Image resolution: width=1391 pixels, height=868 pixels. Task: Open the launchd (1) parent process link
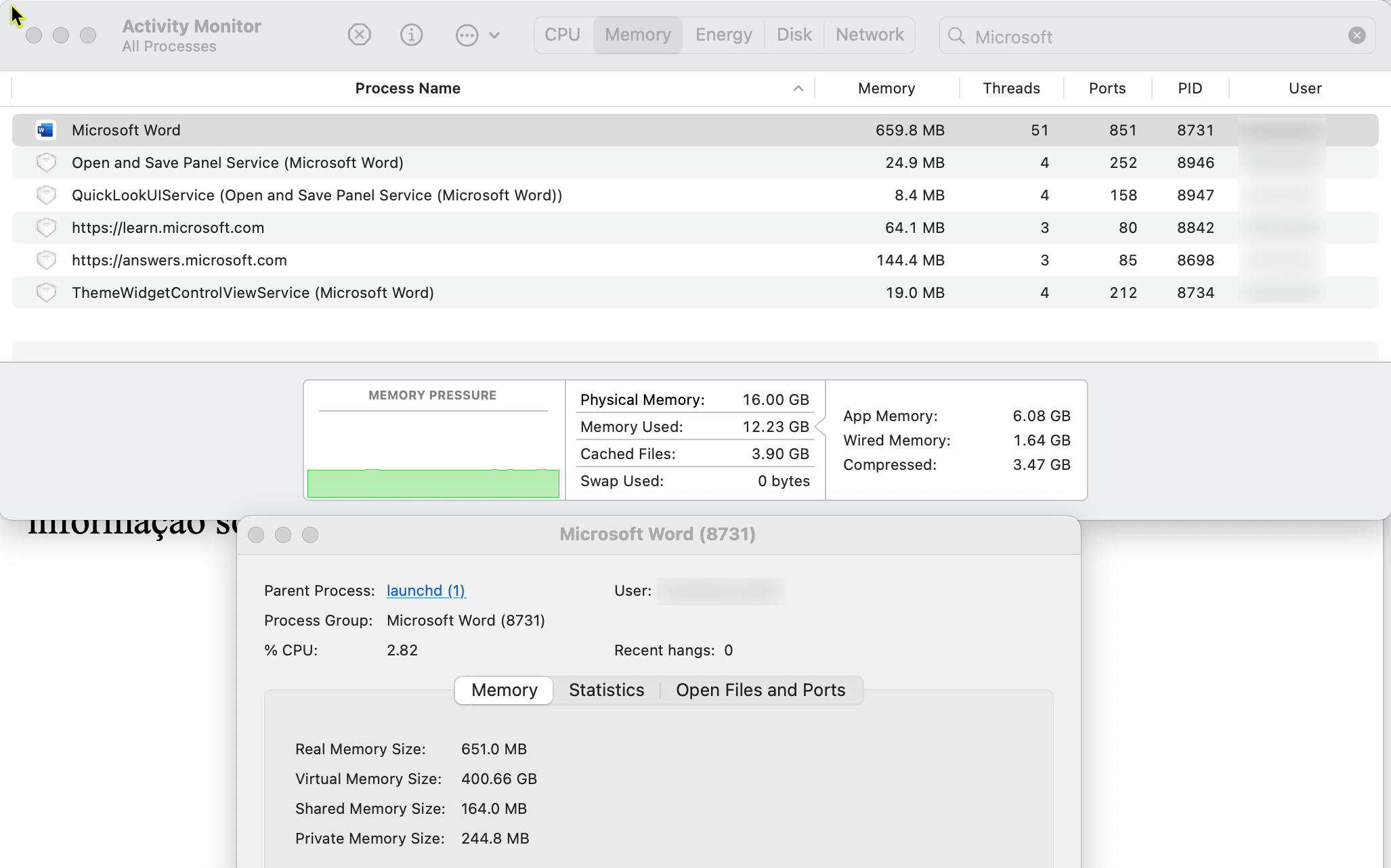pos(426,590)
